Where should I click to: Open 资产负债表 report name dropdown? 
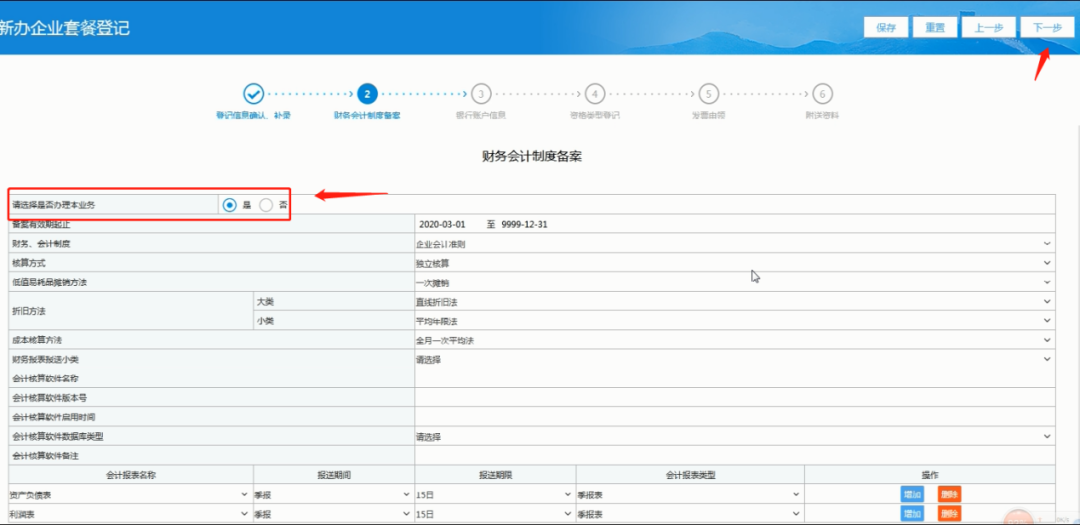130,495
